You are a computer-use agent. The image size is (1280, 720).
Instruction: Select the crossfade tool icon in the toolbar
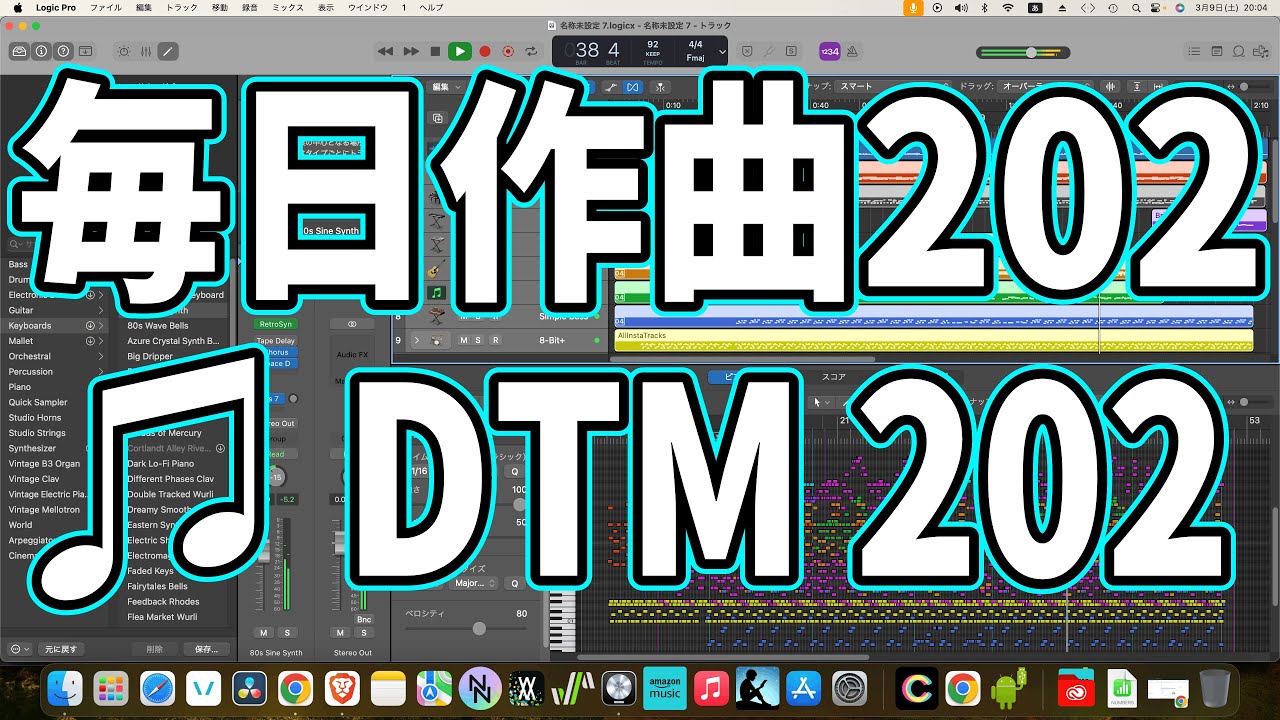click(632, 87)
